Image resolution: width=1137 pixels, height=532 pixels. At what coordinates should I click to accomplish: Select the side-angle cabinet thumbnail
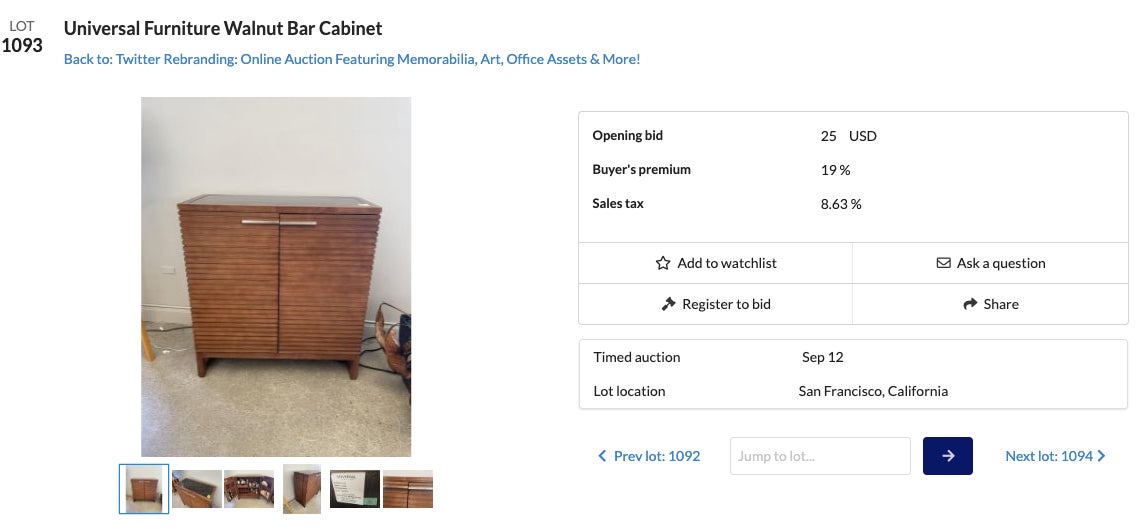click(x=302, y=489)
